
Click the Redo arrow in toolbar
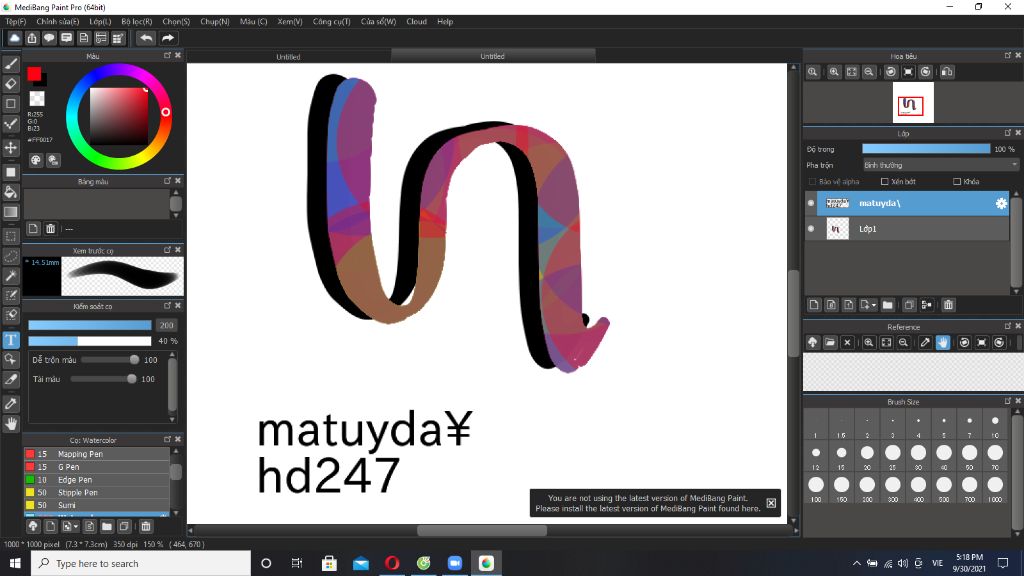pos(168,38)
